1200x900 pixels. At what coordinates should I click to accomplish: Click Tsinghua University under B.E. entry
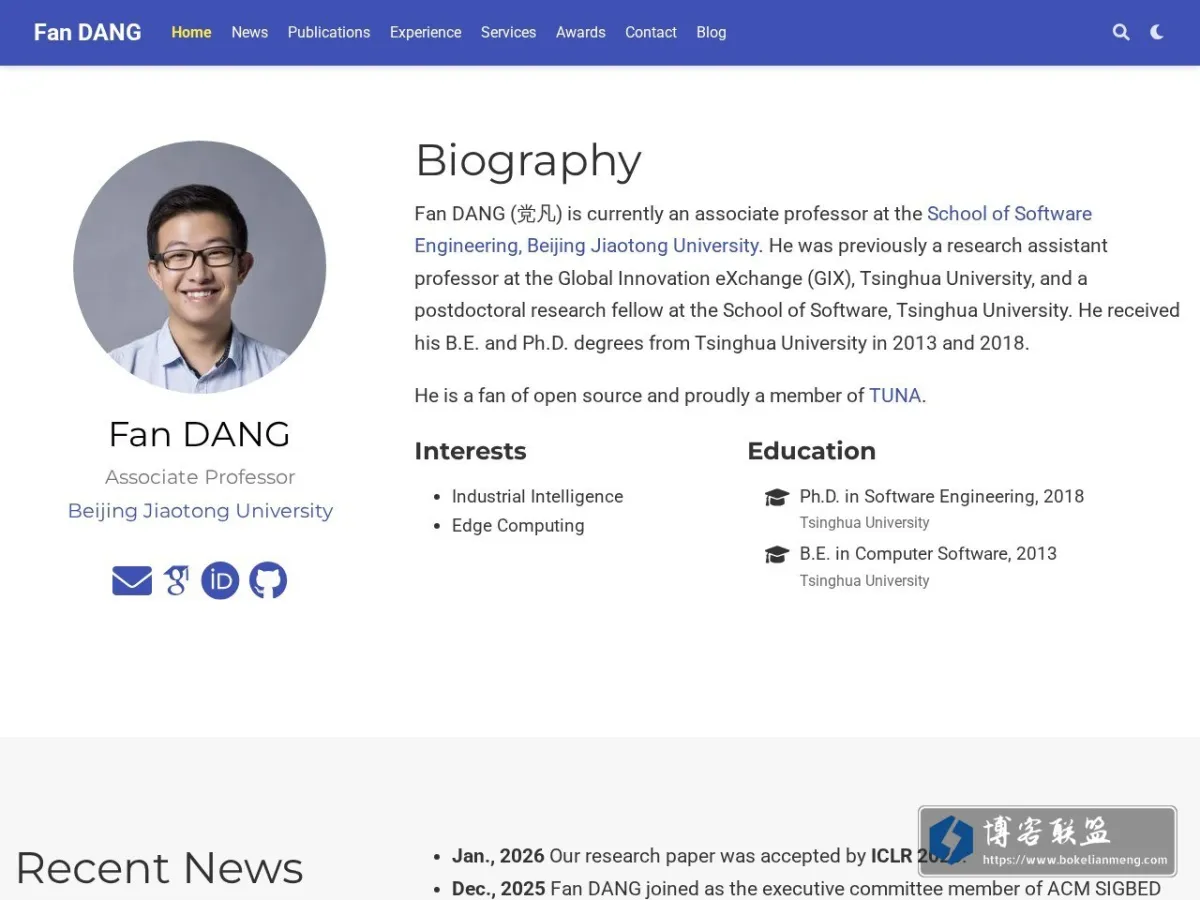(x=865, y=580)
